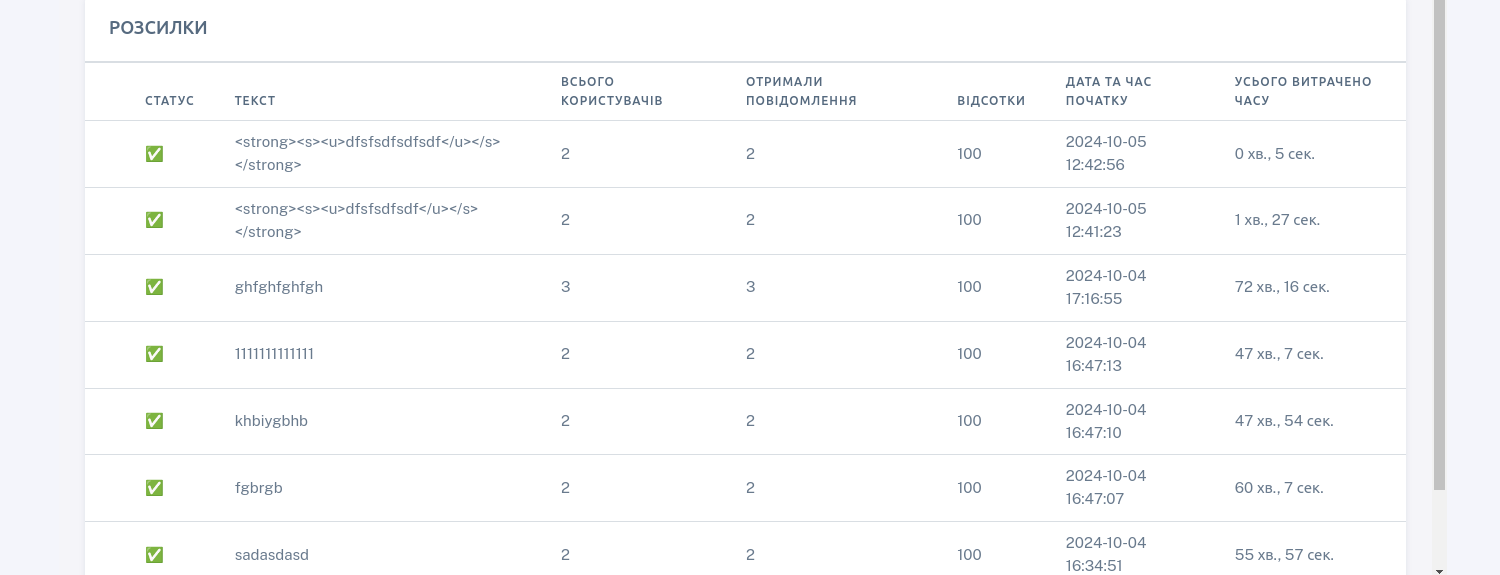Click the ДАТА ТА ЧАС ПОЧАТКУ header
The image size is (1500, 575).
click(x=1108, y=91)
